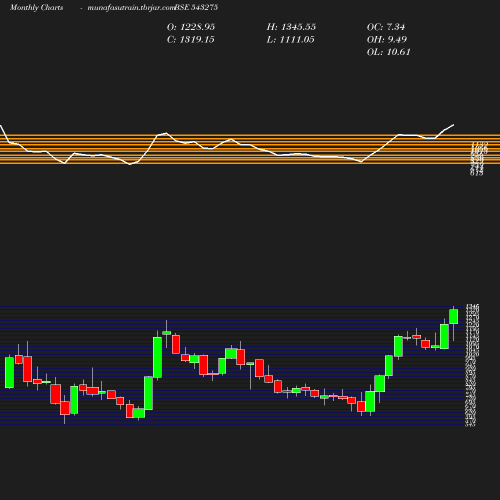Image resolution: width=500 pixels, height=500 pixels.
Task: Select the close value "C: 1319.15"
Action: pos(191,40)
